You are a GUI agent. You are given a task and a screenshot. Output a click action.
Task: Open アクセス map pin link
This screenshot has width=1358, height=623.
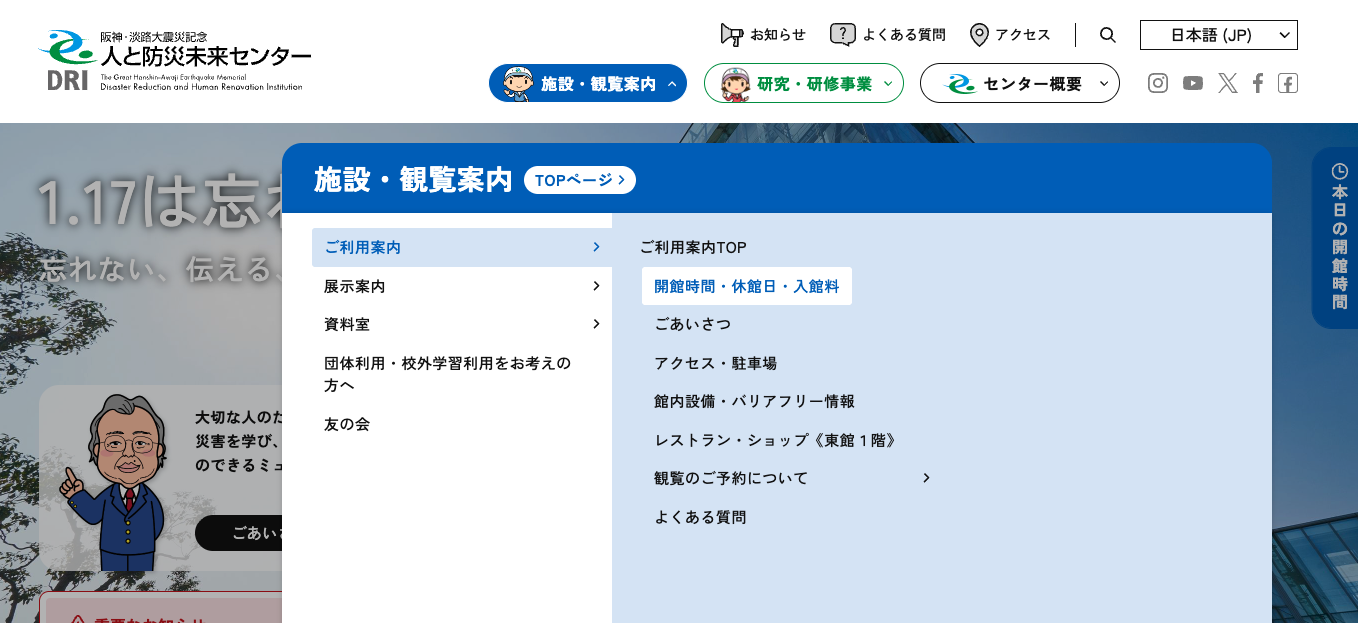click(1010, 35)
